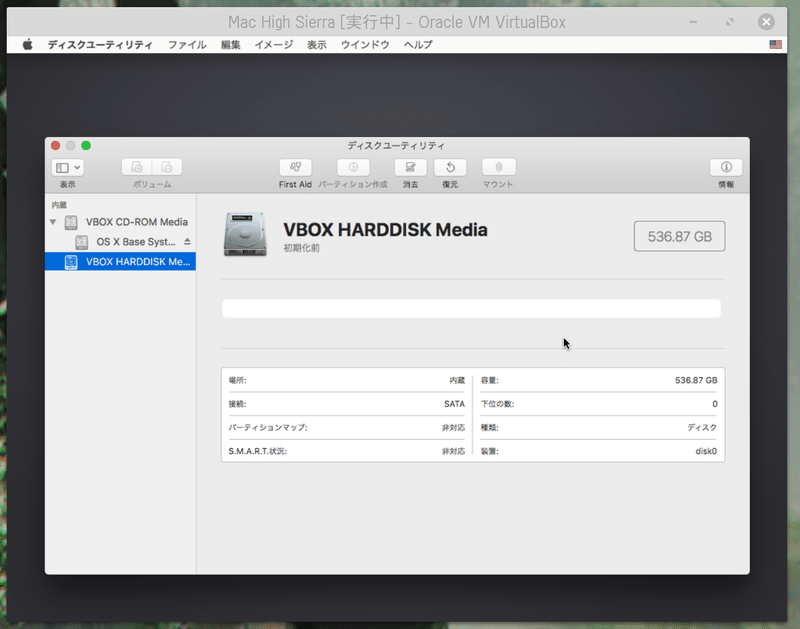Click the US flag input source icon
Image resolution: width=800 pixels, height=629 pixels.
pyautogui.click(x=776, y=45)
